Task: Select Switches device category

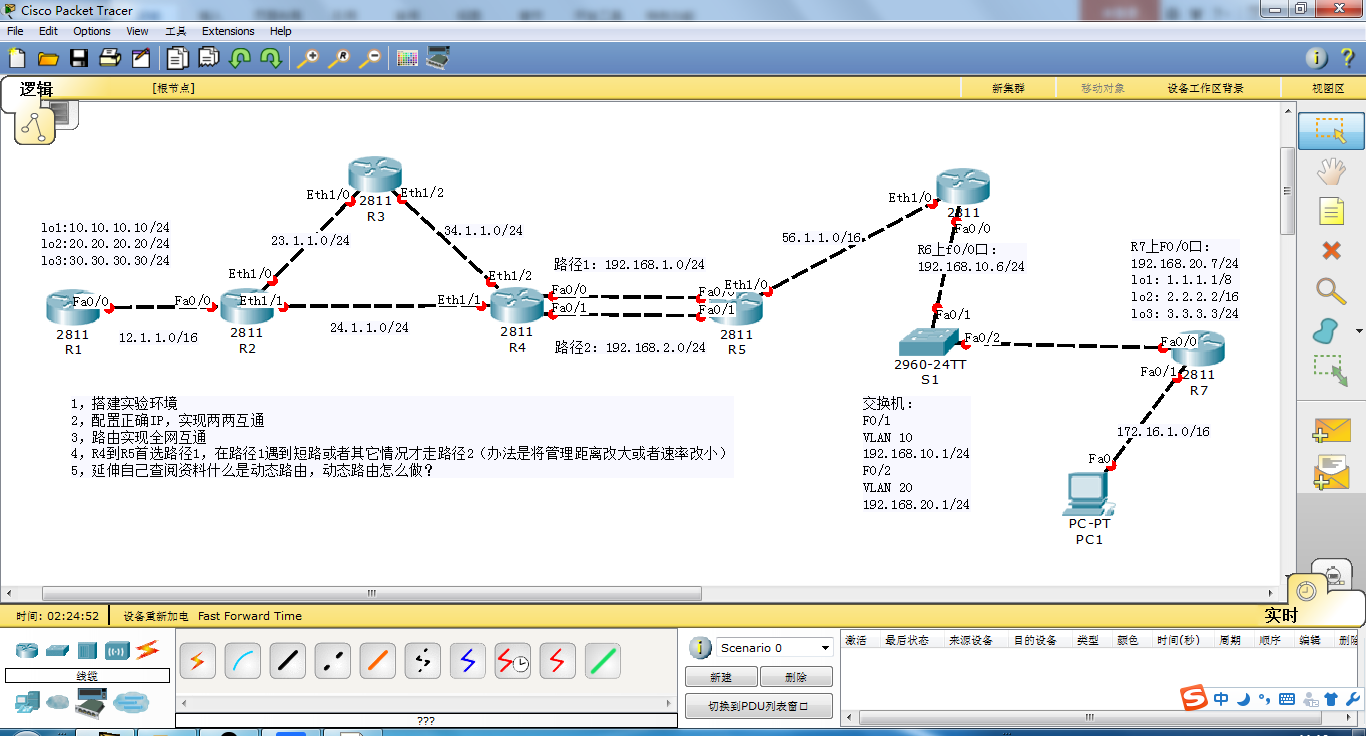Action: pyautogui.click(x=57, y=651)
